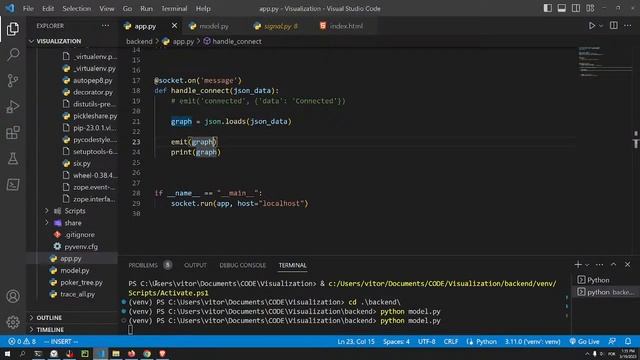Change encoding via UTF-8 in the status bar
Screen dimensions: 640x360
427,341
